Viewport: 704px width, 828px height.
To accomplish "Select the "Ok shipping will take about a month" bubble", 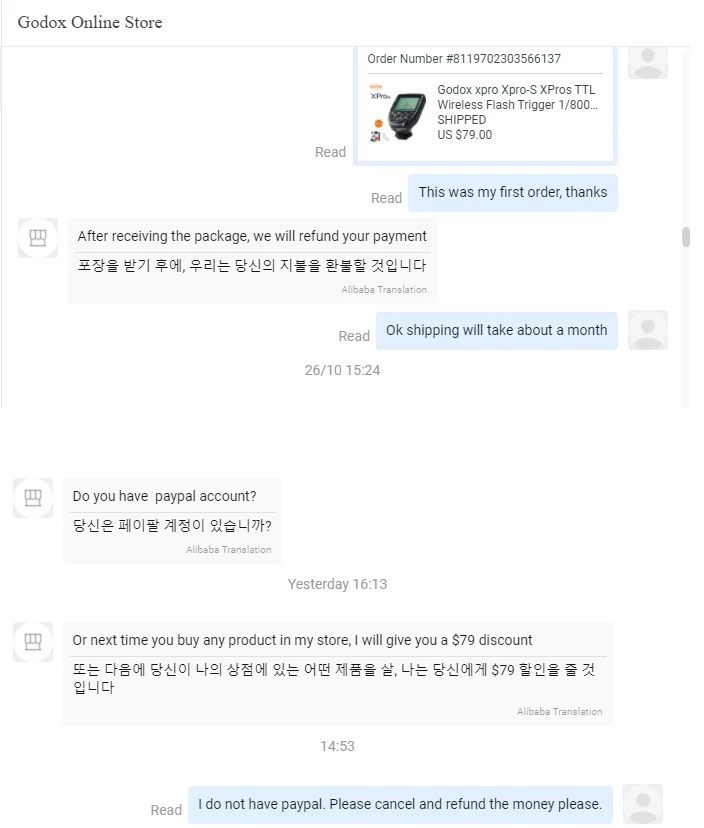I will pyautogui.click(x=496, y=330).
